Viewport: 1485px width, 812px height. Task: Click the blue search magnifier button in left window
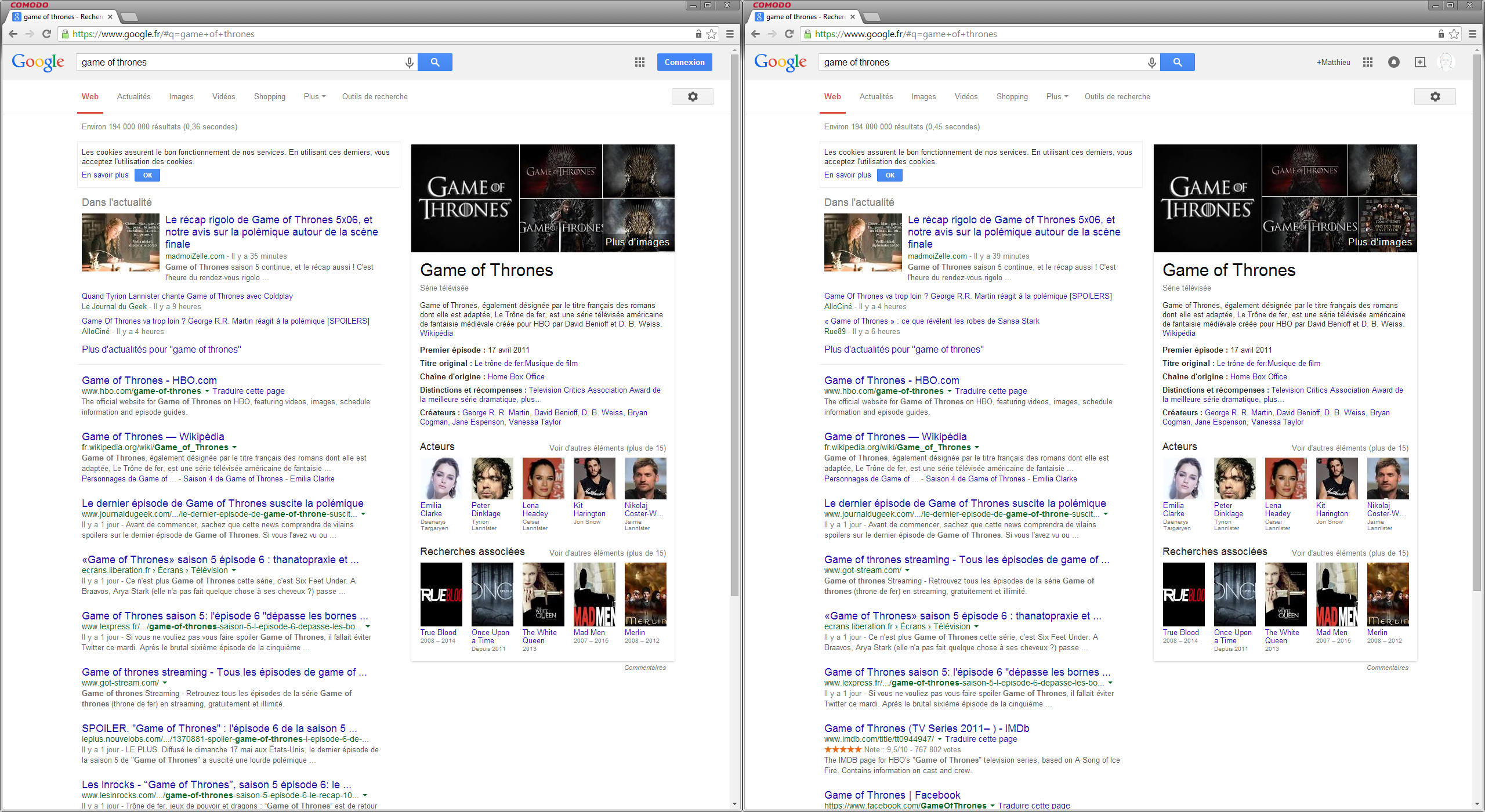[435, 62]
